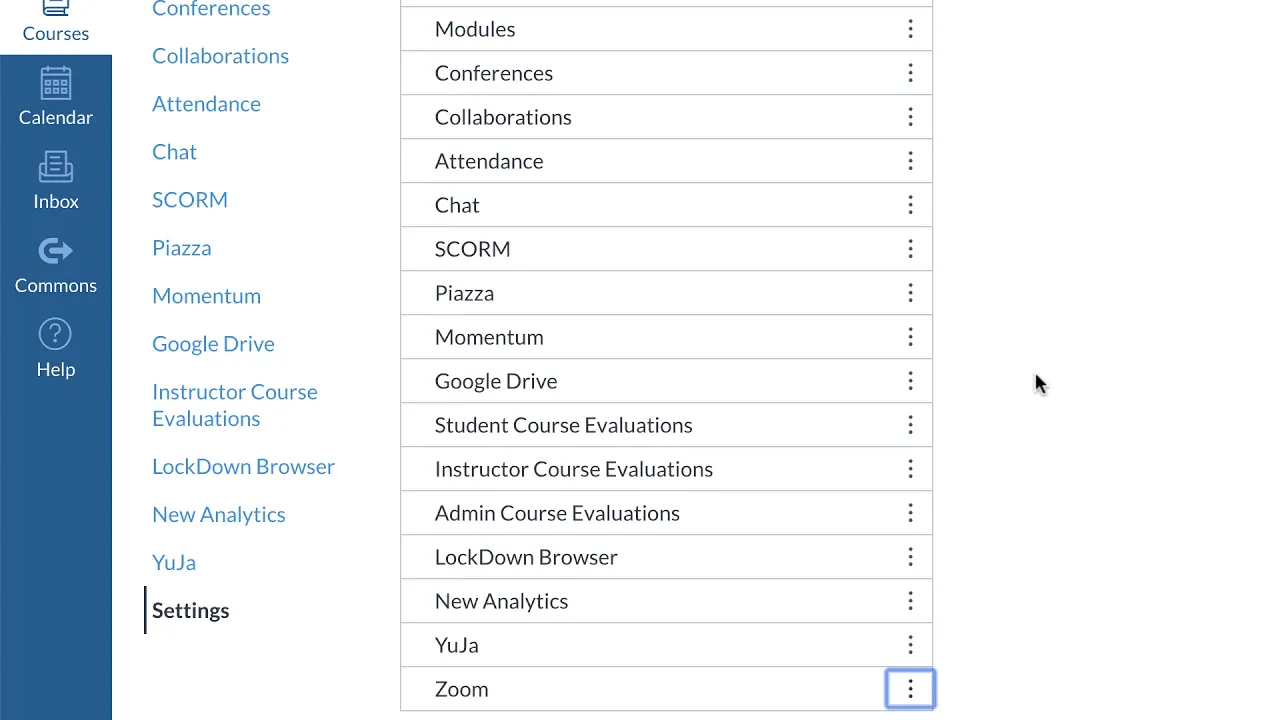Open New Analytics in course navigation
This screenshot has height=720, width=1280.
click(x=218, y=514)
